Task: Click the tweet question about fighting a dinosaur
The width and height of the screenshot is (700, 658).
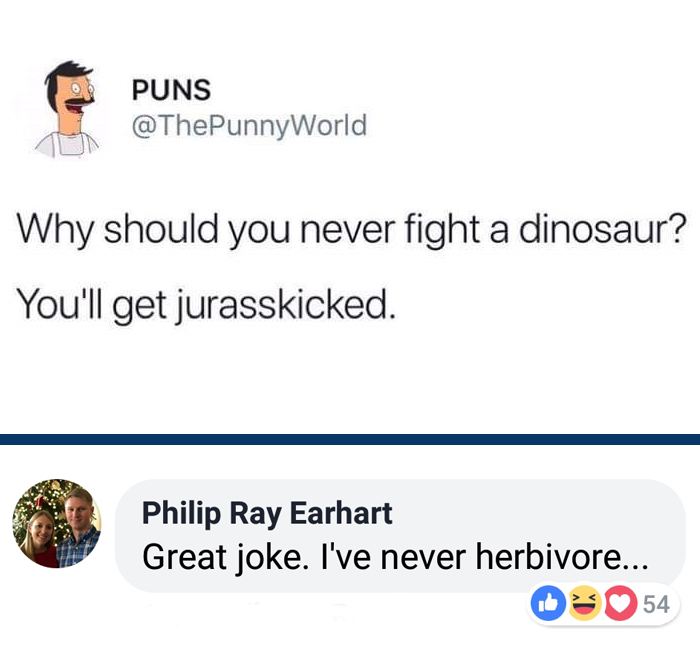Action: tap(351, 229)
